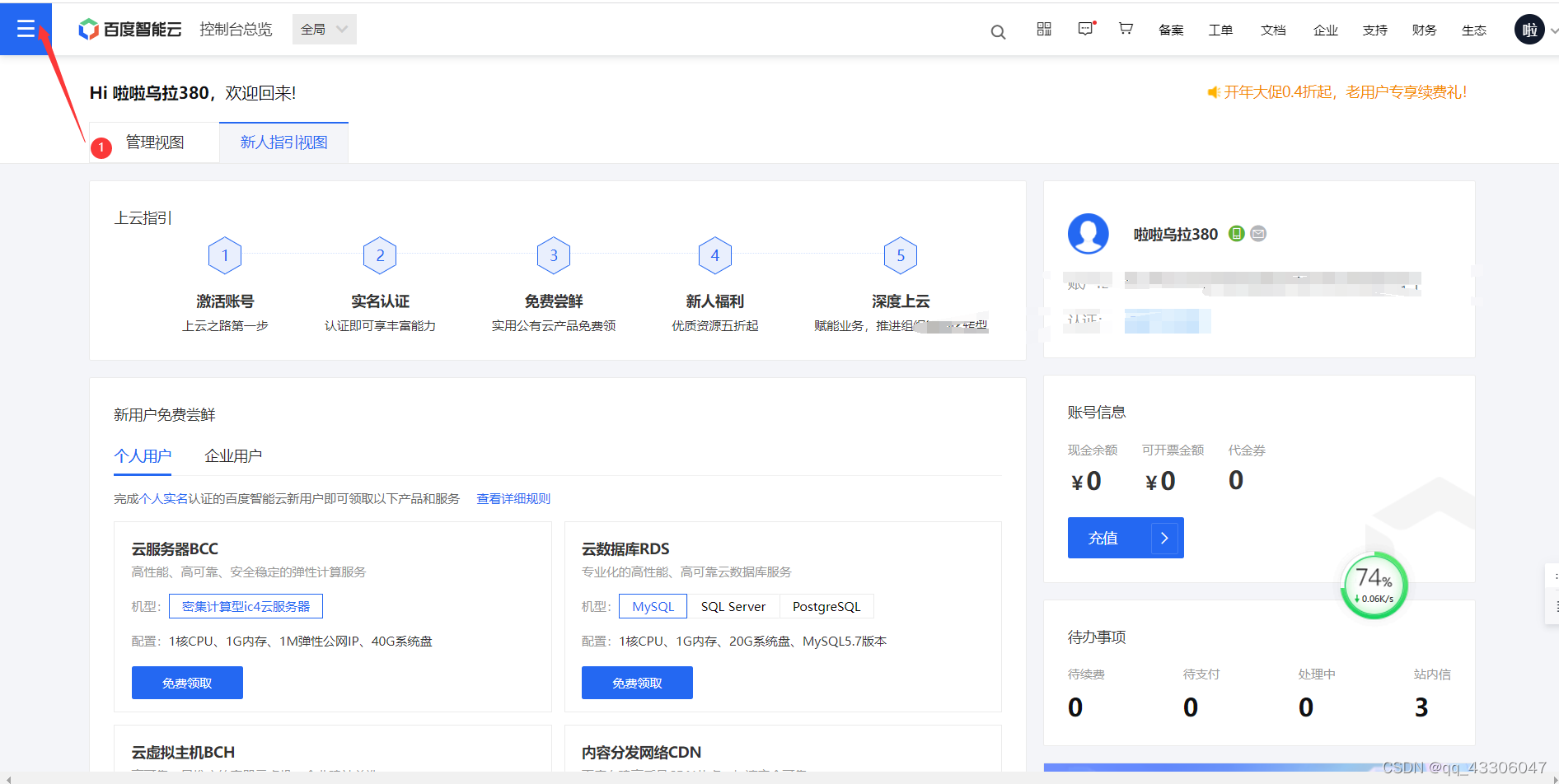Viewport: 1559px width, 784px height.
Task: Open 支持 in top menu
Action: pos(1375,30)
